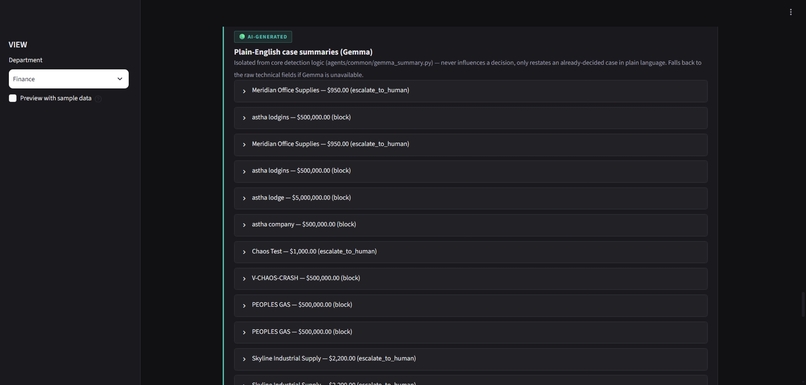Expand the first PEOPLES GAS block case
Screen dimensions: 806x385
tap(470, 305)
